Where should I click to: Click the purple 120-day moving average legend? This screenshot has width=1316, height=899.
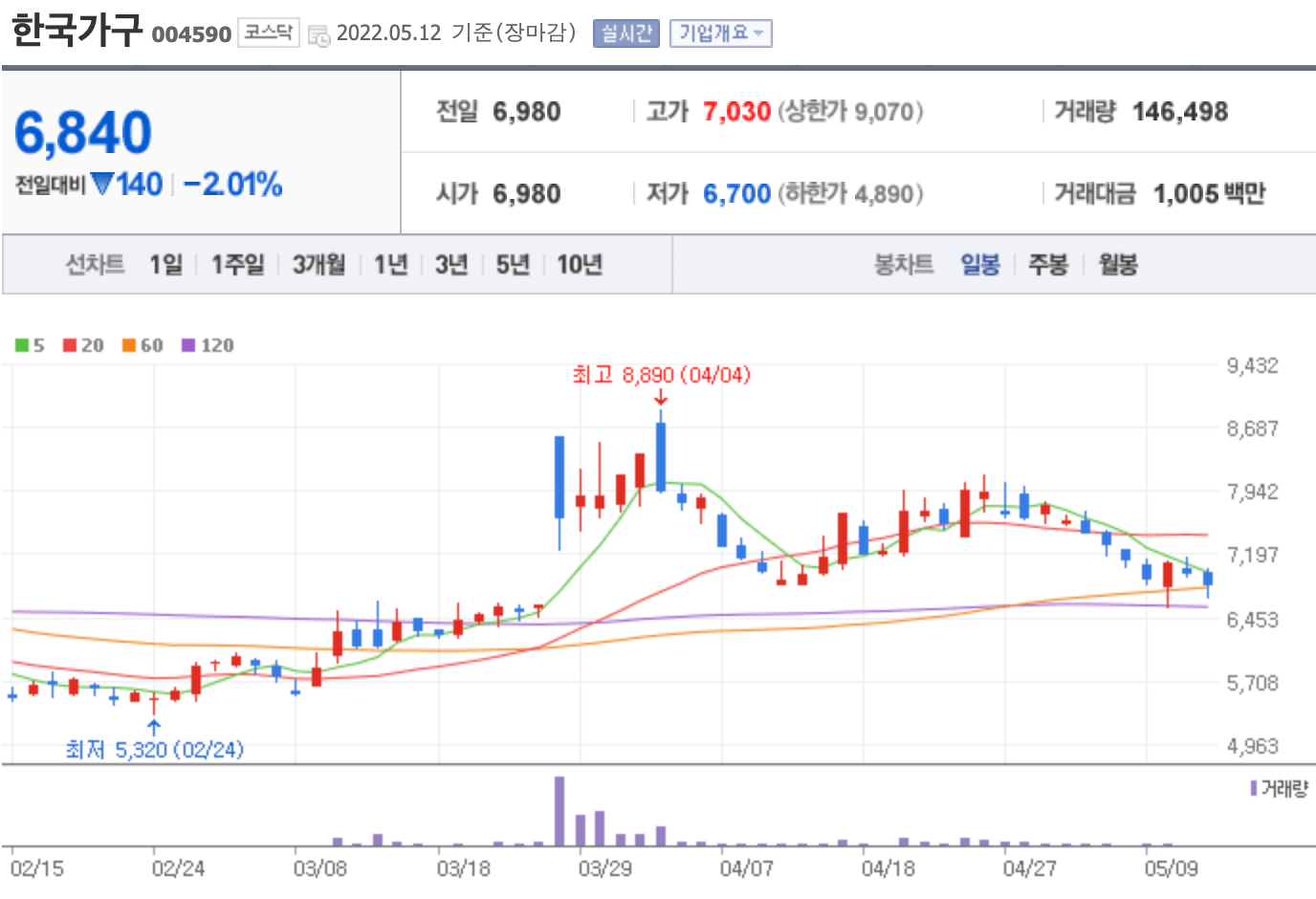click(x=208, y=345)
